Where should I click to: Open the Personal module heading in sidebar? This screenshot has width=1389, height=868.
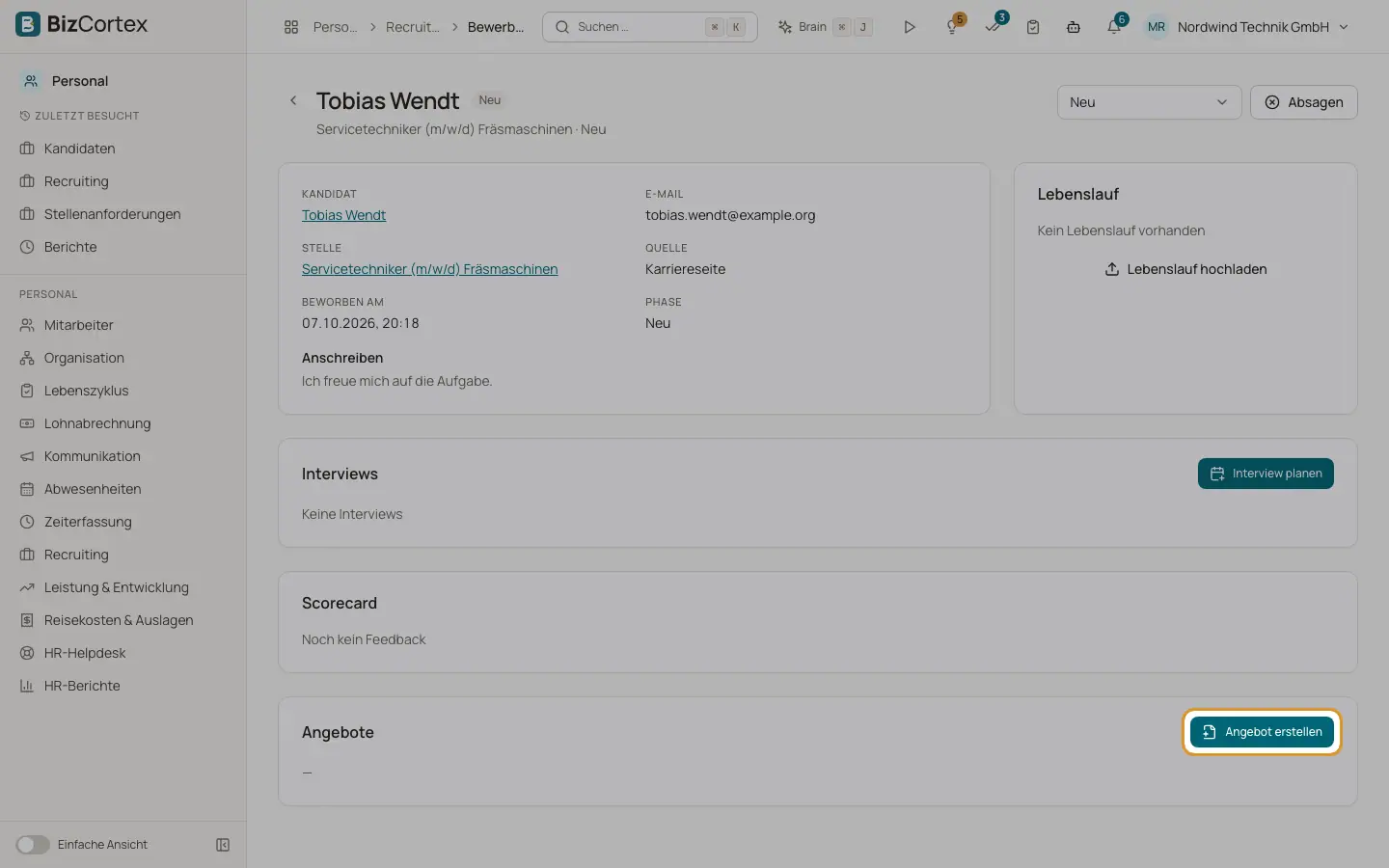(x=80, y=81)
